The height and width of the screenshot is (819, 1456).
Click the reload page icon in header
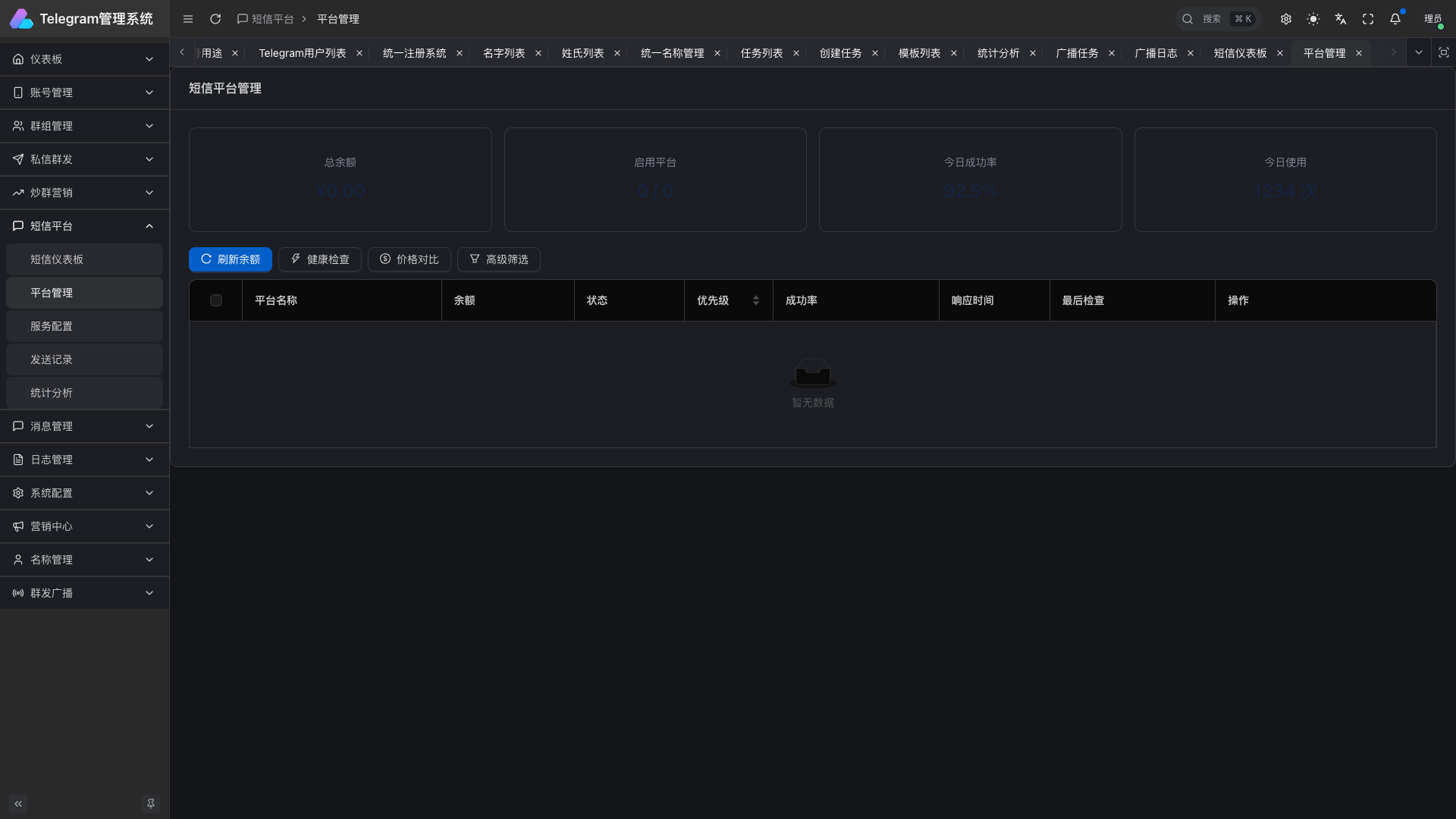click(215, 19)
